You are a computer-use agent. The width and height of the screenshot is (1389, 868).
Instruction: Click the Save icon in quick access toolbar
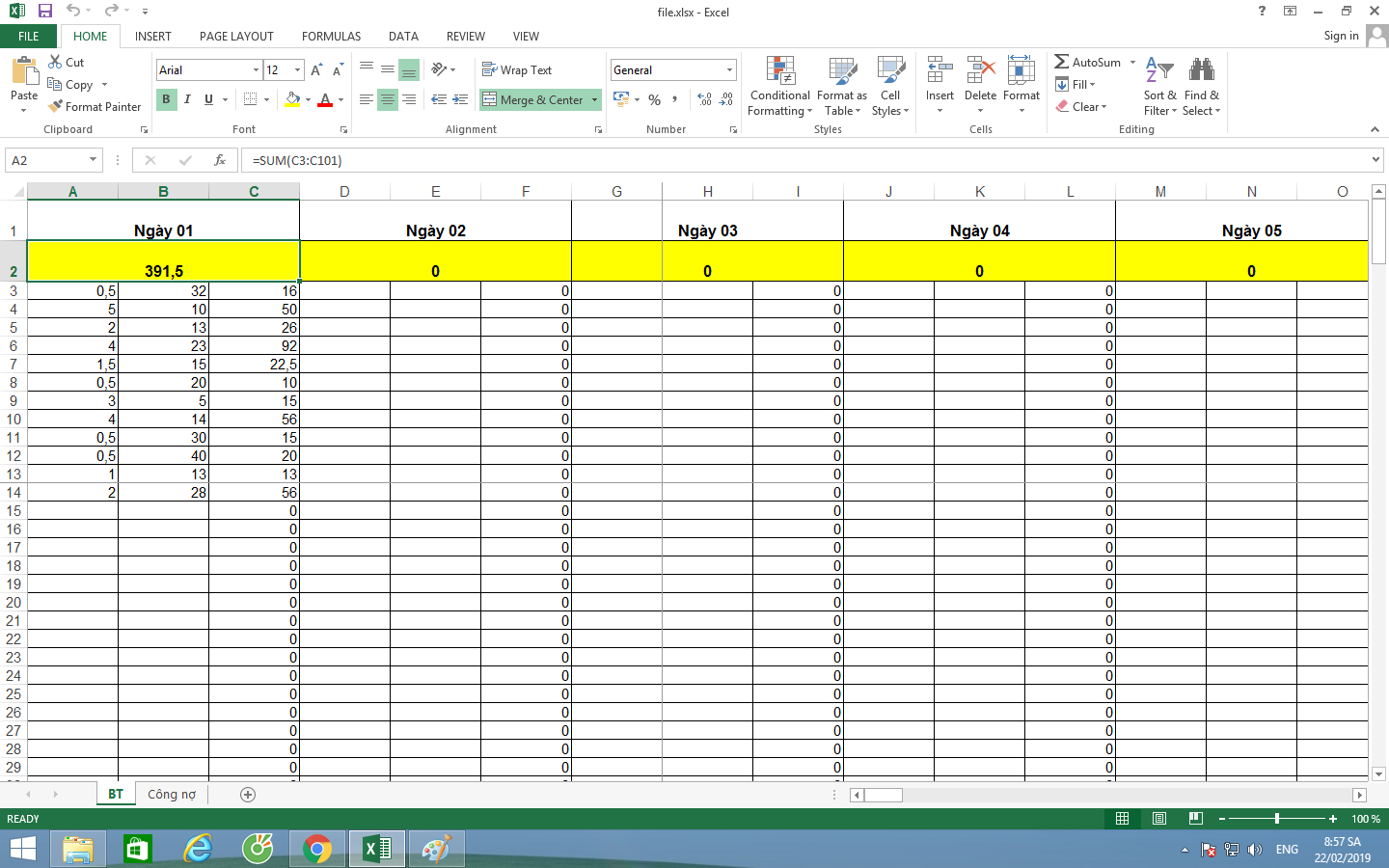click(44, 11)
